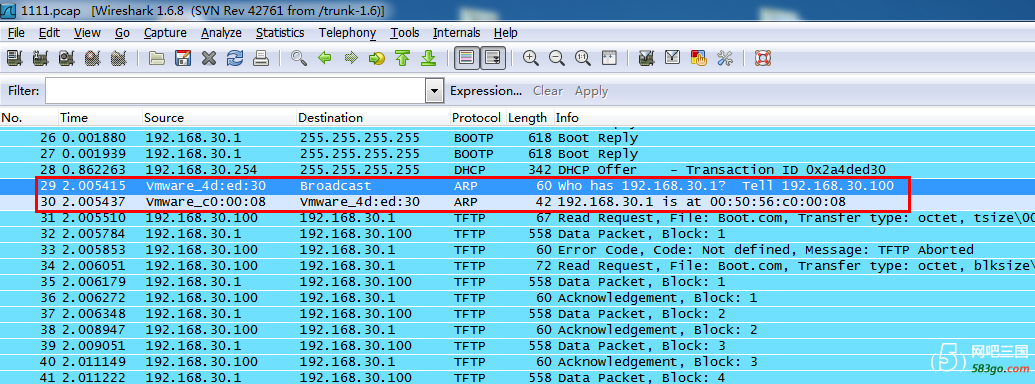
Task: Select packet 30 ARP reply row
Action: pos(518,202)
